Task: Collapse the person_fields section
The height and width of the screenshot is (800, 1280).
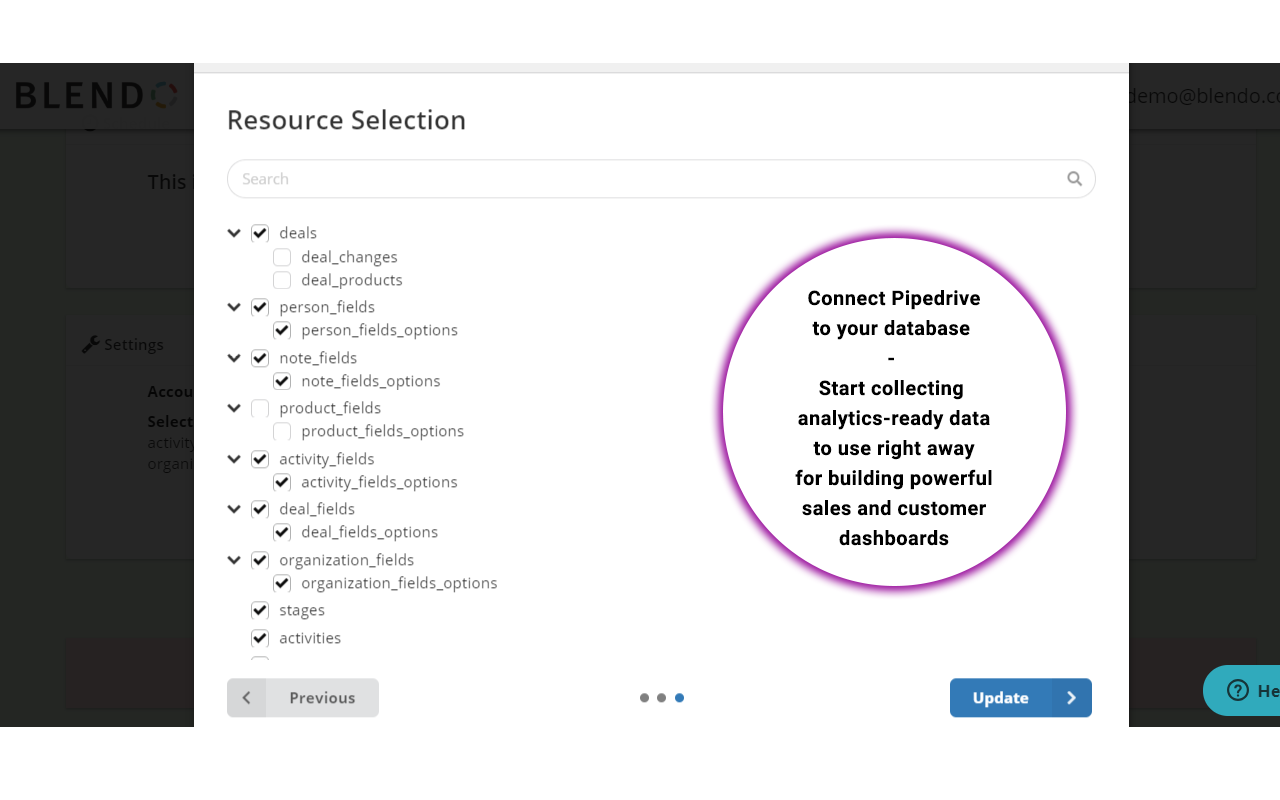Action: [233, 306]
